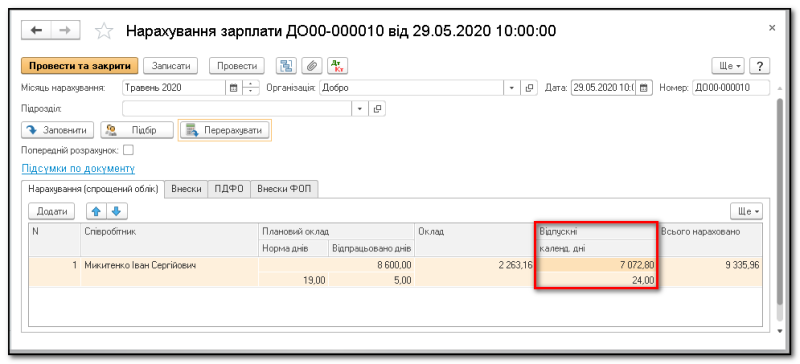This screenshot has width=800, height=364.
Task: Click the Заповнити button
Action: point(58,130)
